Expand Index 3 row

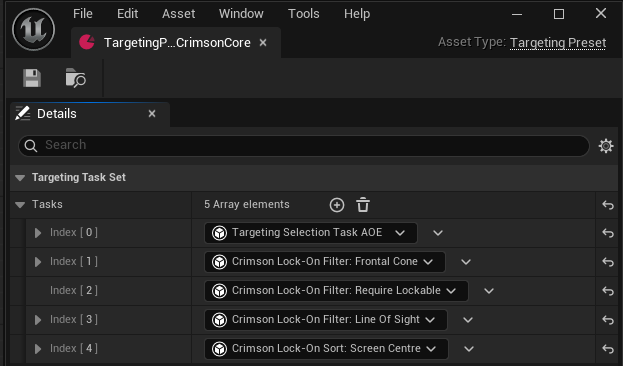(38, 320)
